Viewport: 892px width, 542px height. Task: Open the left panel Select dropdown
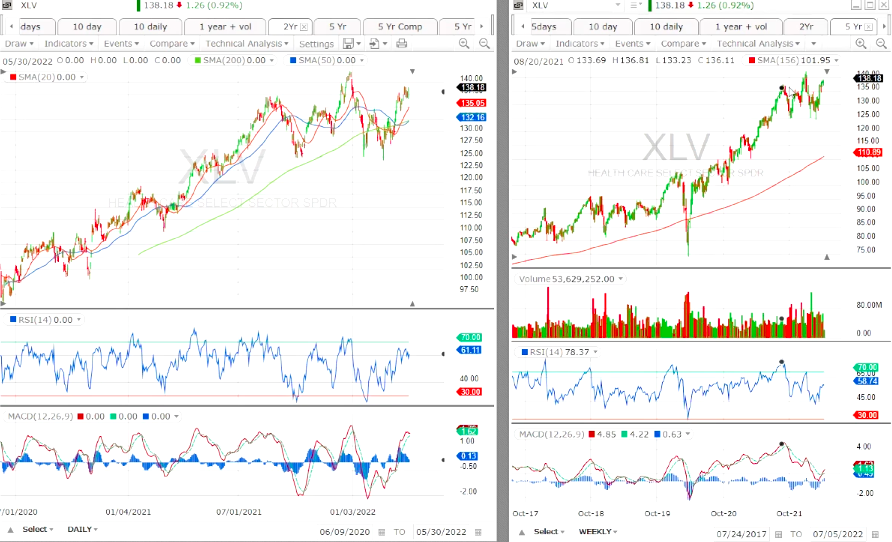(x=38, y=529)
